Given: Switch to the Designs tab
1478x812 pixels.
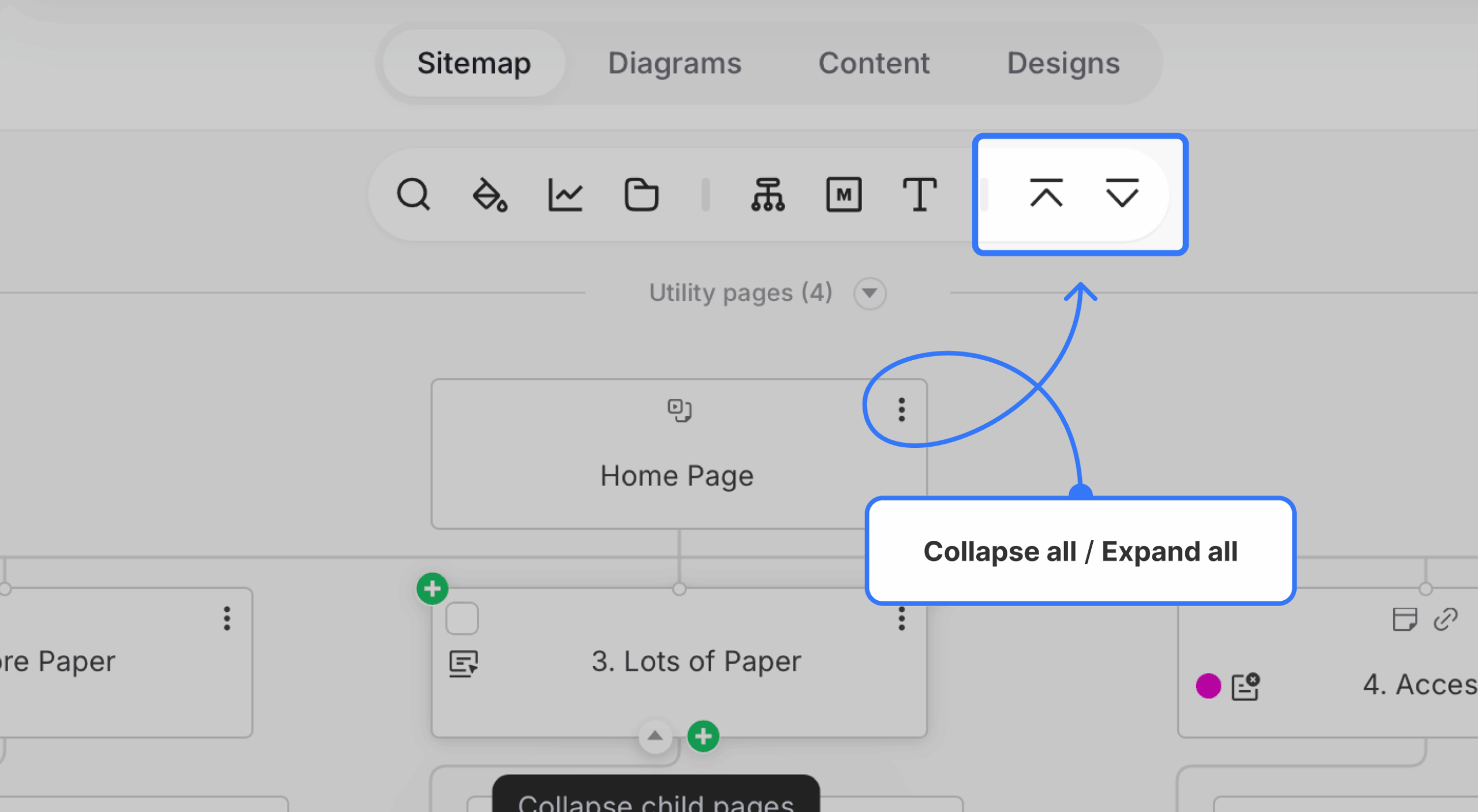Looking at the screenshot, I should (x=1063, y=63).
